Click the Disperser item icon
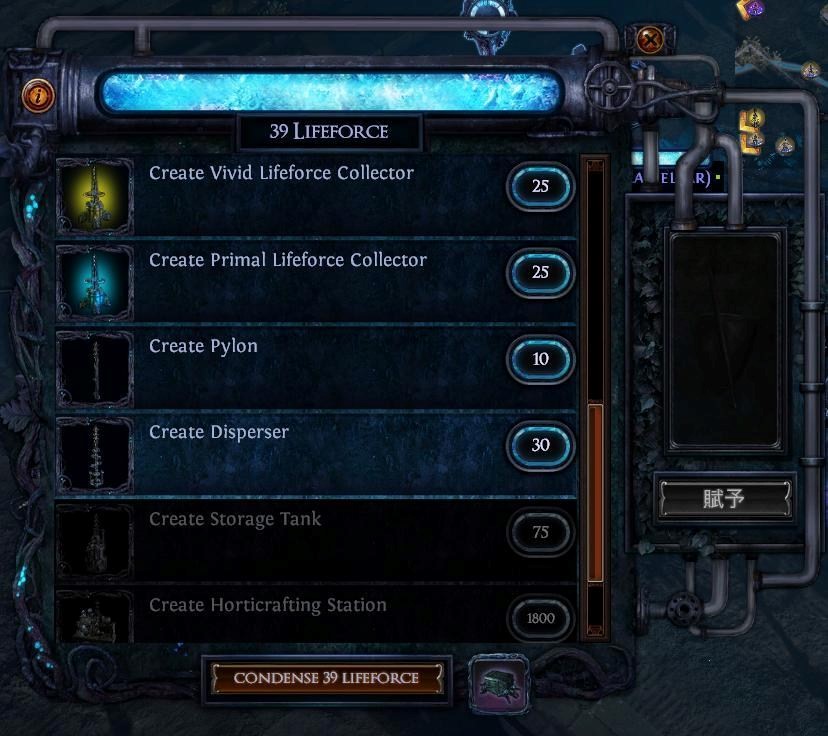 tap(95, 455)
